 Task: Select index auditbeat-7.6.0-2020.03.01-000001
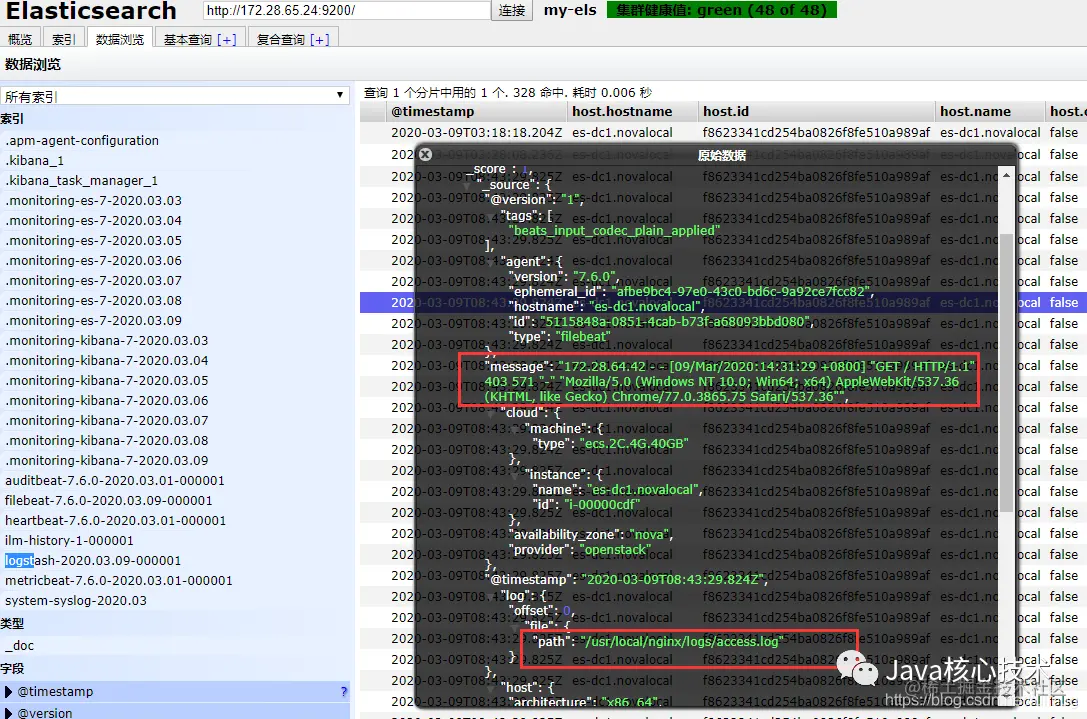point(115,481)
